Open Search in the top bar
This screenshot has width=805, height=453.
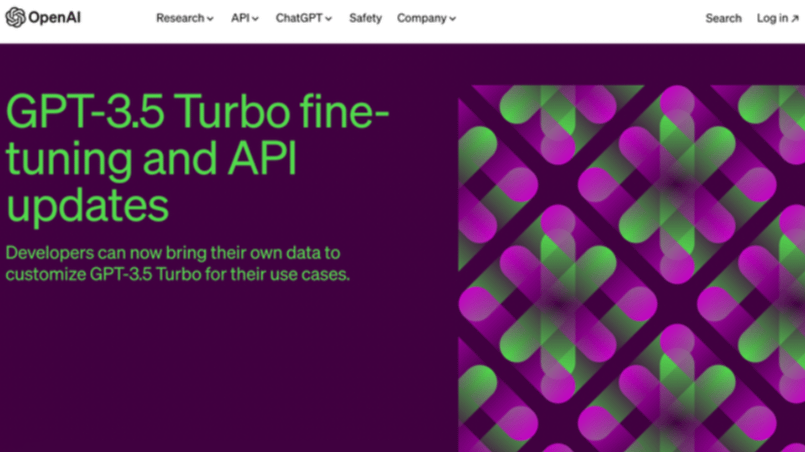(x=723, y=18)
